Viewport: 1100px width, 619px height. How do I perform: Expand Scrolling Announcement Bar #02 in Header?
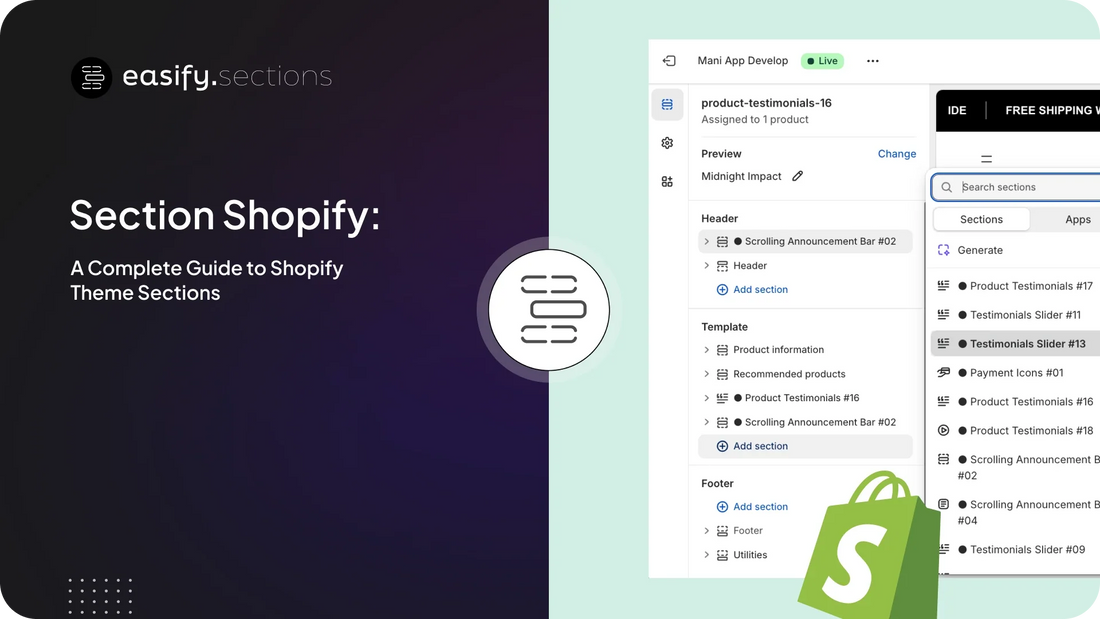(x=706, y=241)
